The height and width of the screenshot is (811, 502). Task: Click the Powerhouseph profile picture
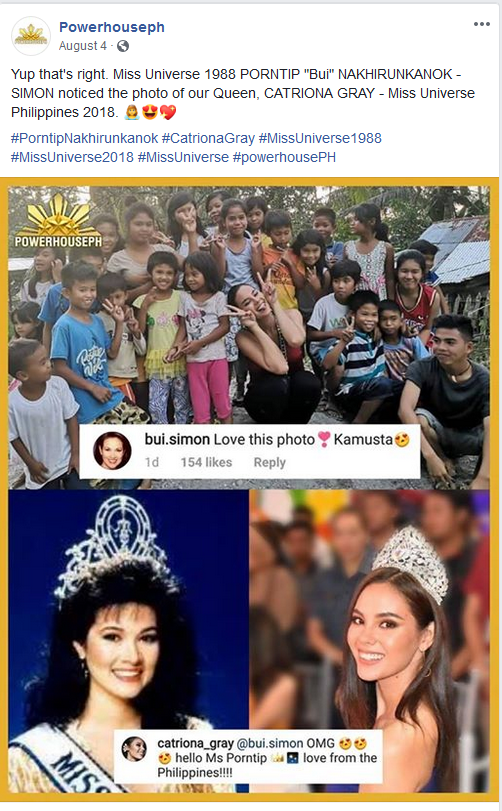pos(31,36)
